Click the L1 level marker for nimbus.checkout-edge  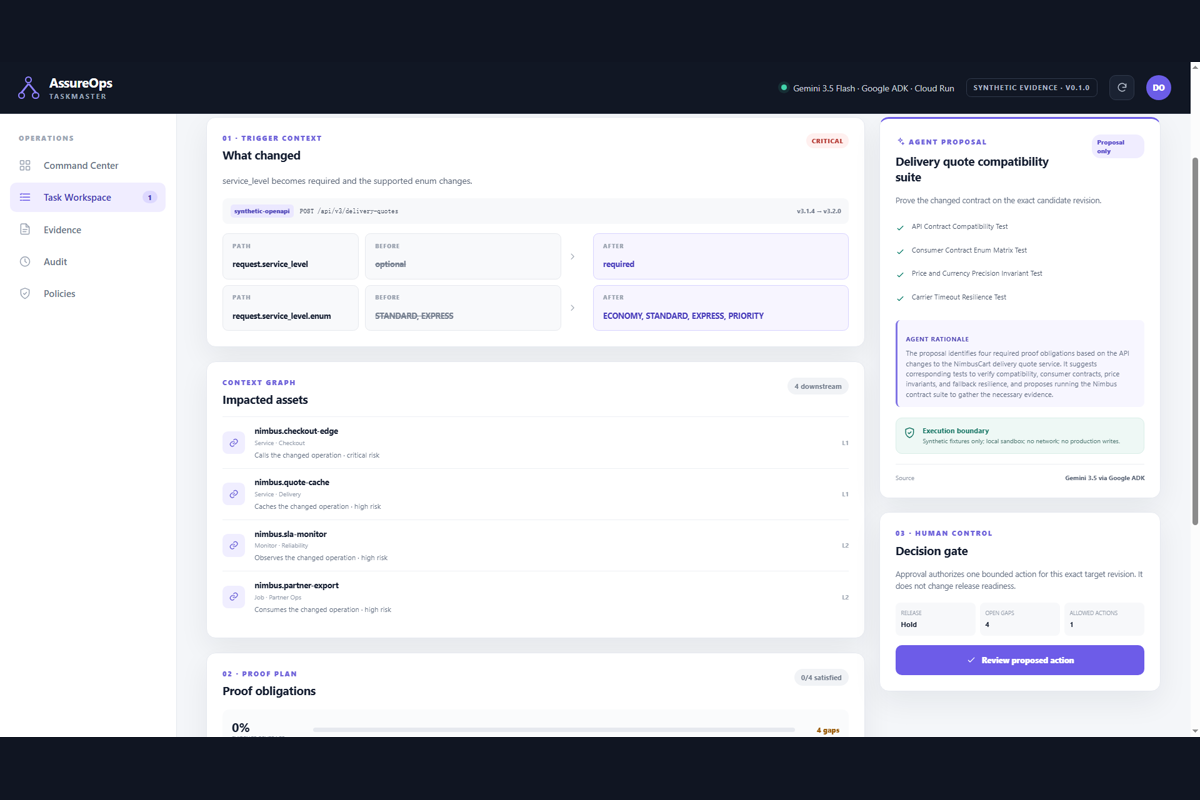tap(845, 443)
